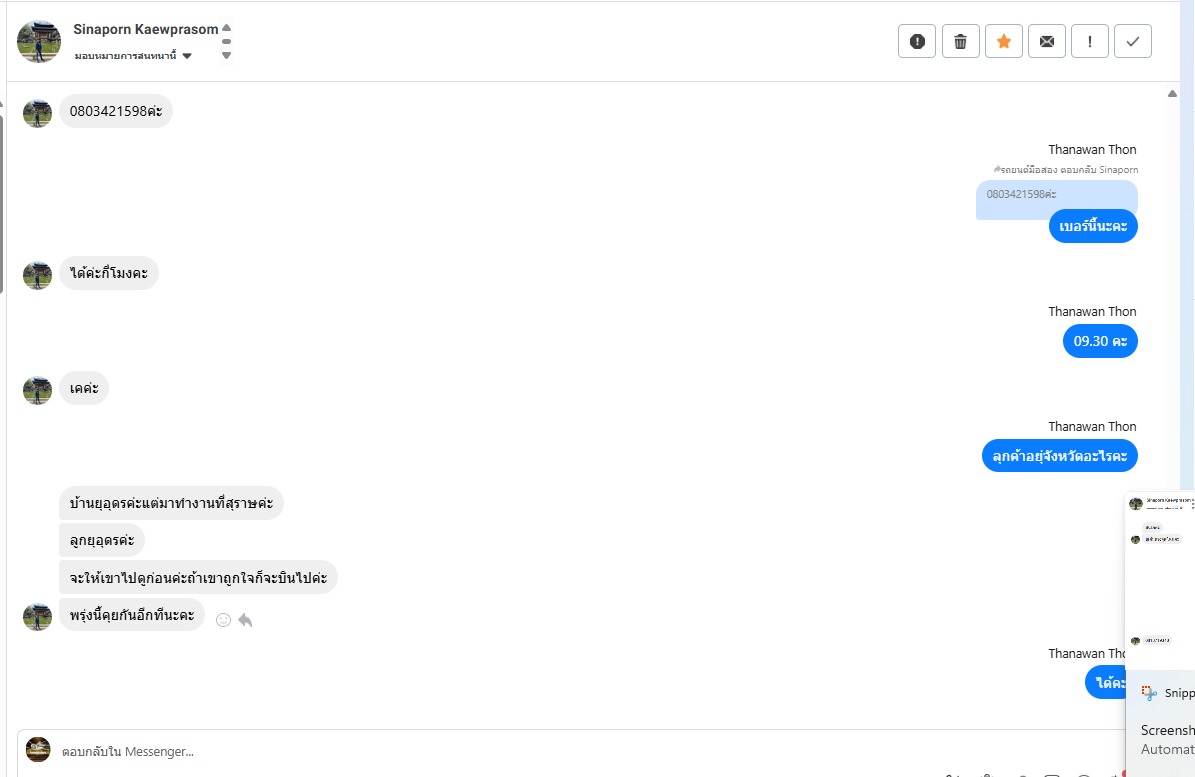
Task: Click the reply-to-Messenger text input field
Action: pyautogui.click(x=500, y=751)
